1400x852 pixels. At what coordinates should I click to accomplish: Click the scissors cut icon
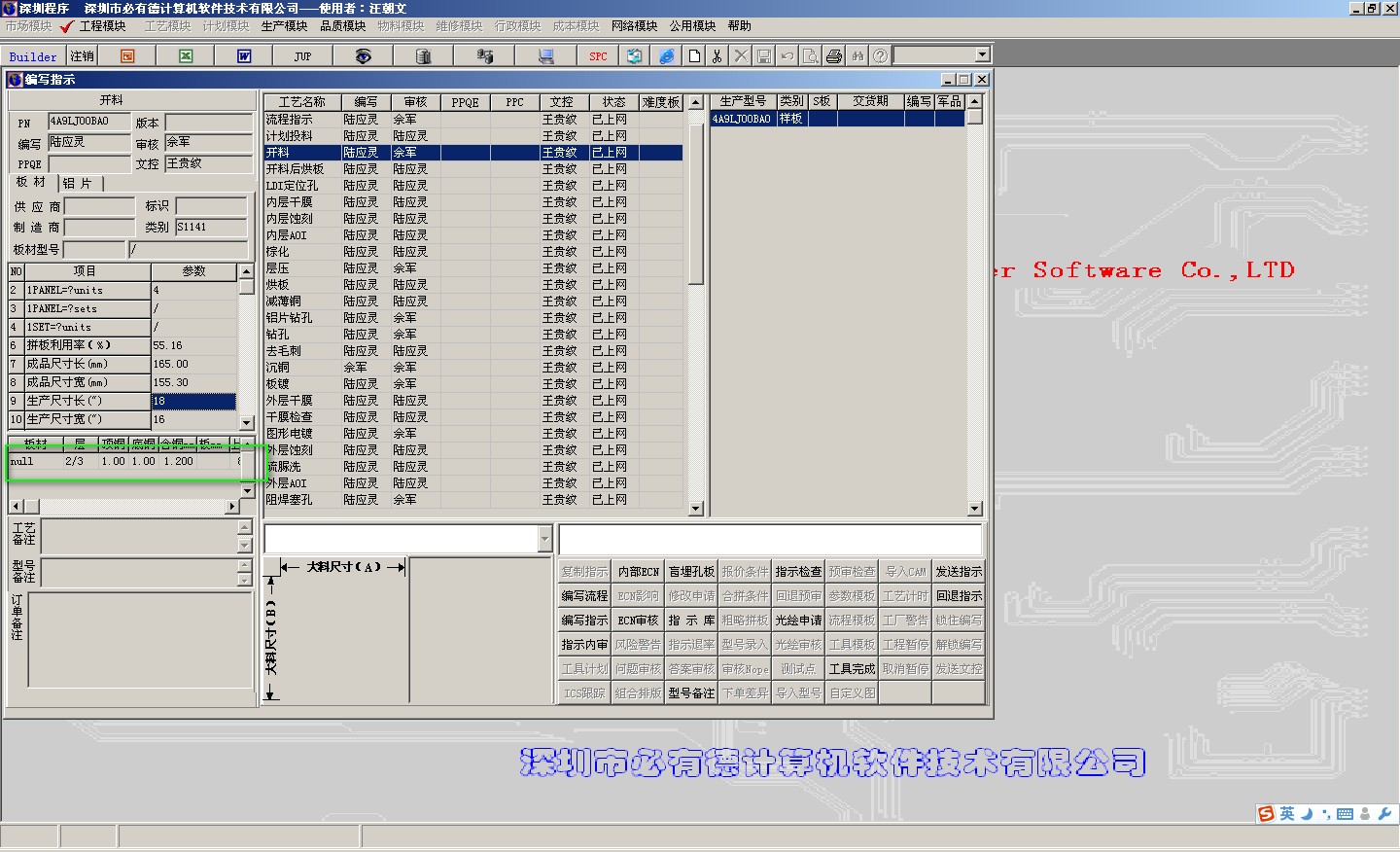click(717, 56)
